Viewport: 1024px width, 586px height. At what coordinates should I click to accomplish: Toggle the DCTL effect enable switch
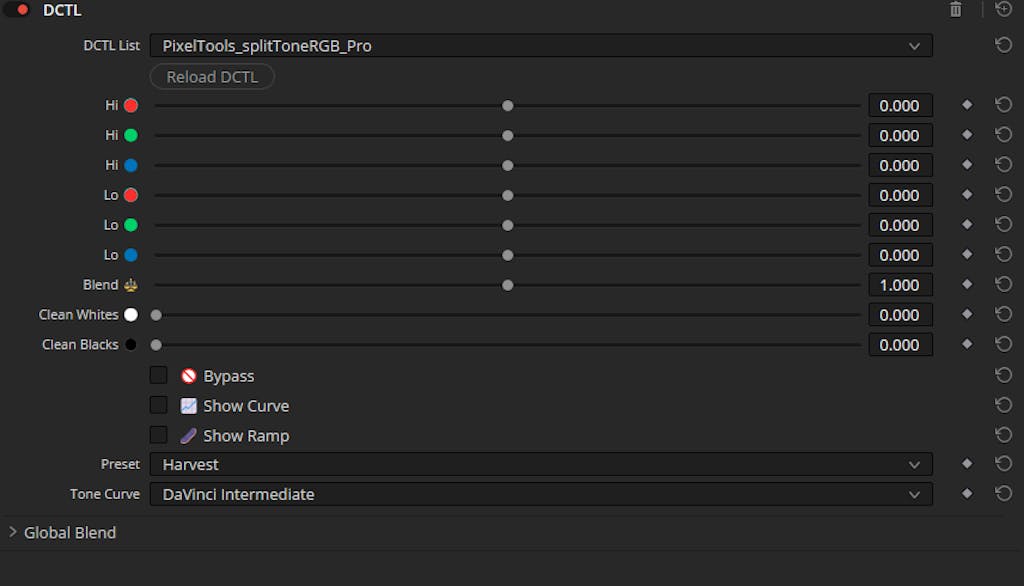(x=17, y=10)
